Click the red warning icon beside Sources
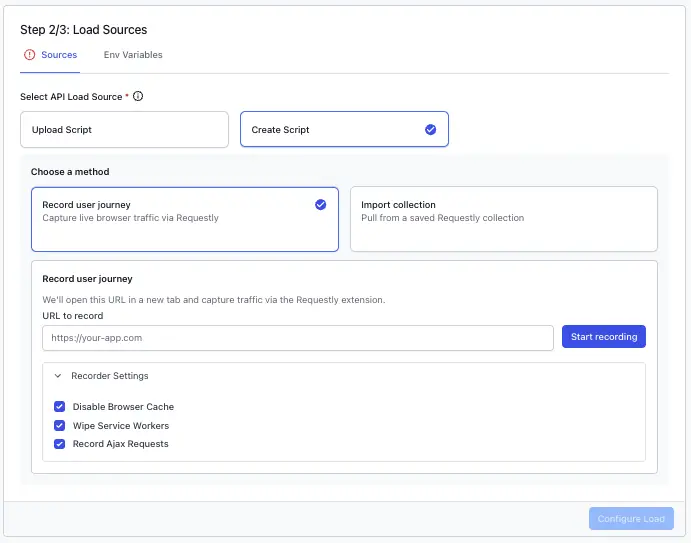The height and width of the screenshot is (543, 691). coord(30,55)
